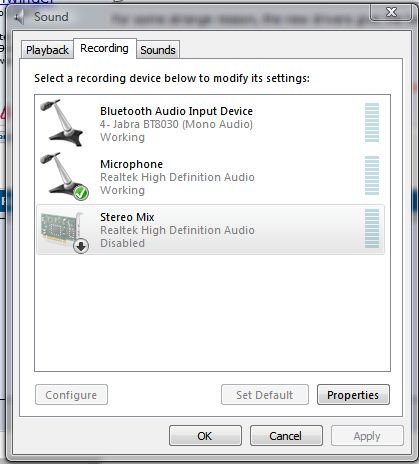Select 'Bluetooth Audio Input Device' text

coord(176,111)
